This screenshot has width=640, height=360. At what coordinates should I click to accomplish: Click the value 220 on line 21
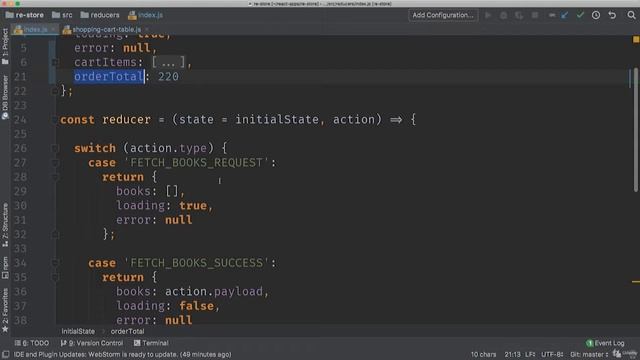click(x=169, y=77)
